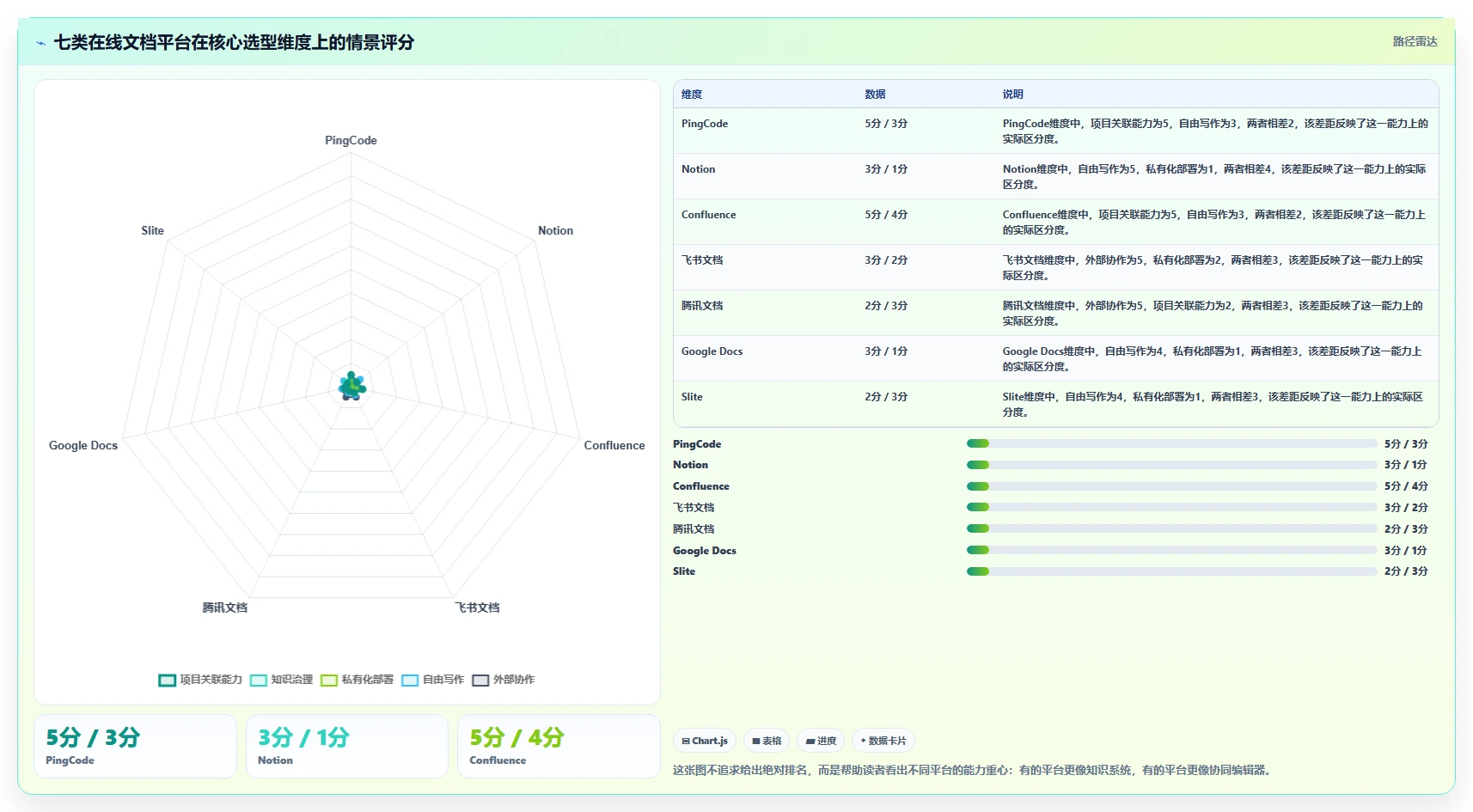Screen dimensions: 1473x812
Task: Toggle the 自由写作 legend item
Action: [x=433, y=680]
